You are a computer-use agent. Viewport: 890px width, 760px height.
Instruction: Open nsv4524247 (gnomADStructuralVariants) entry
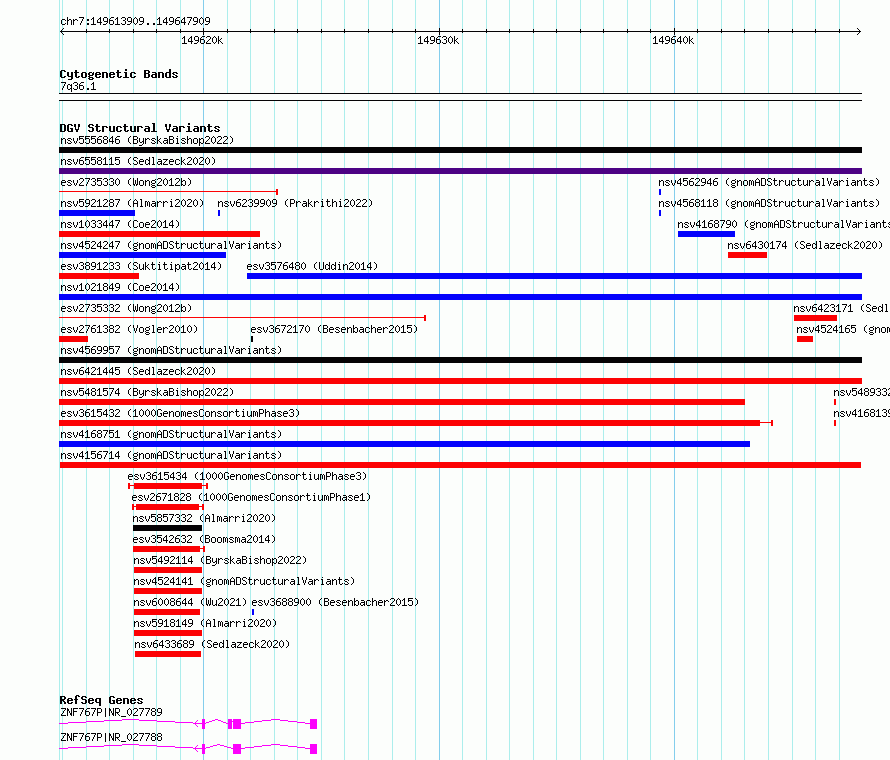[171, 245]
